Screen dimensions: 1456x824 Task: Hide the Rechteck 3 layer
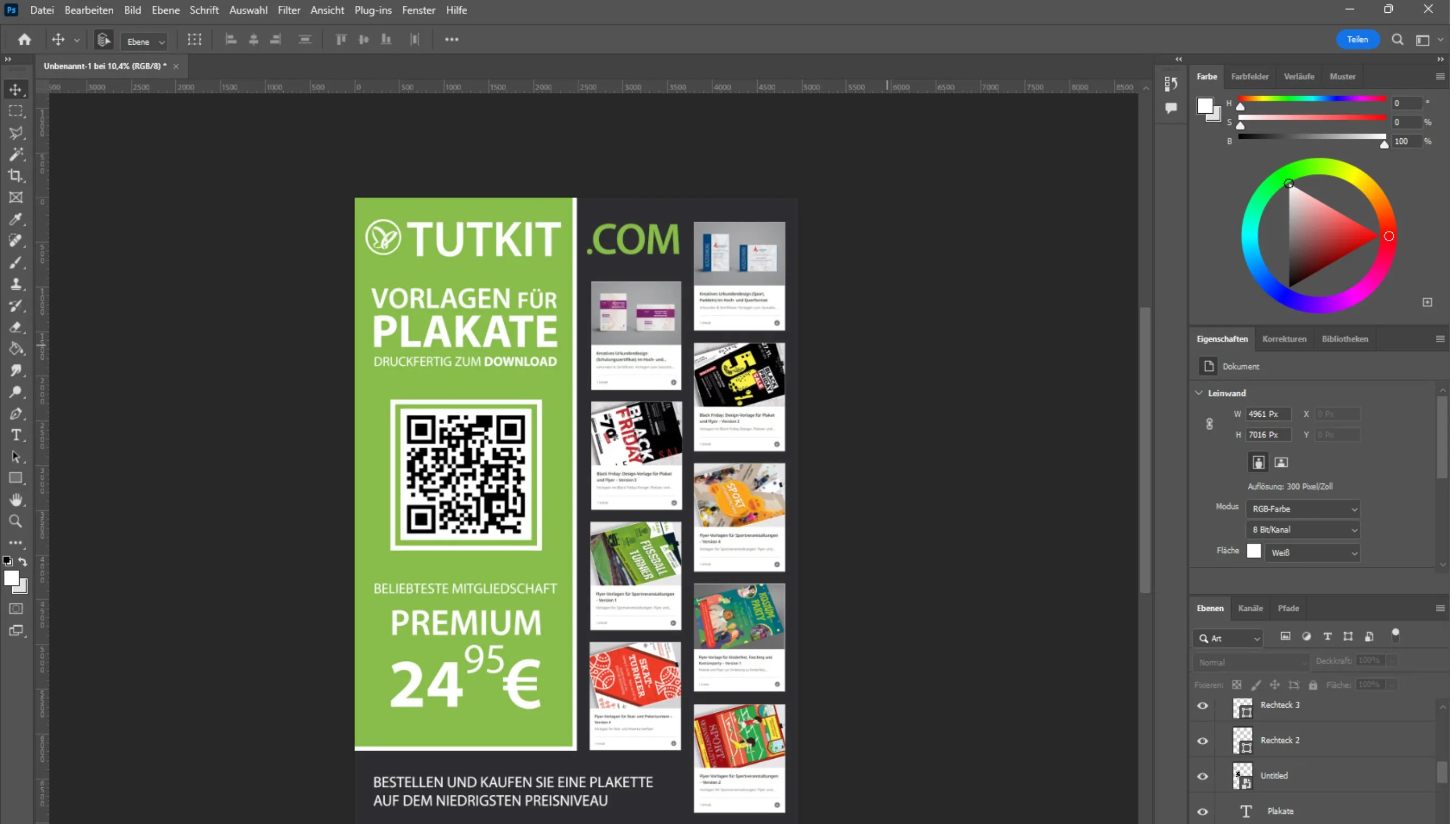(x=1203, y=706)
